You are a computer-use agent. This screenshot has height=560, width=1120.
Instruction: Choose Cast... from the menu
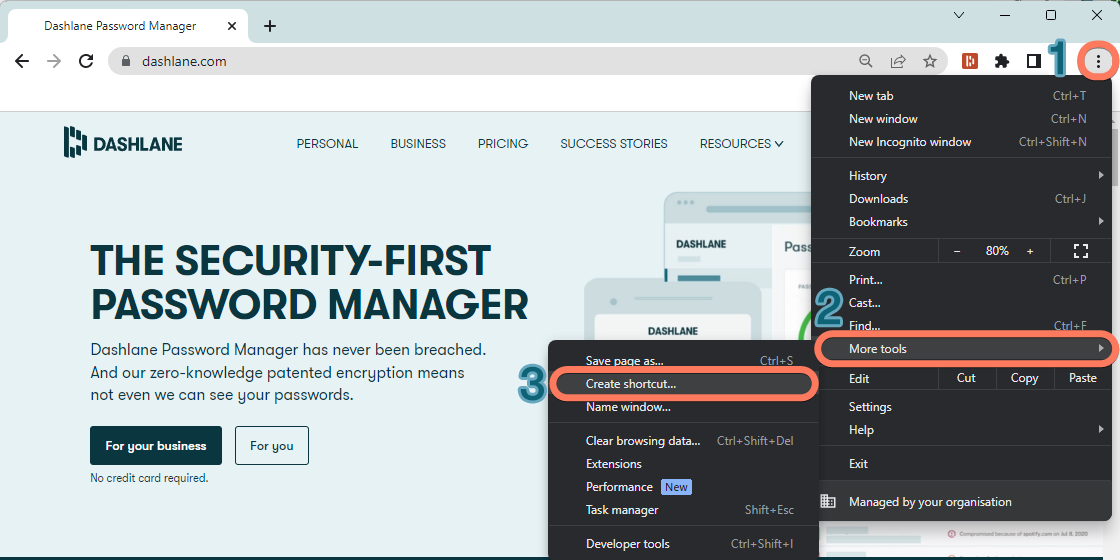(x=961, y=303)
